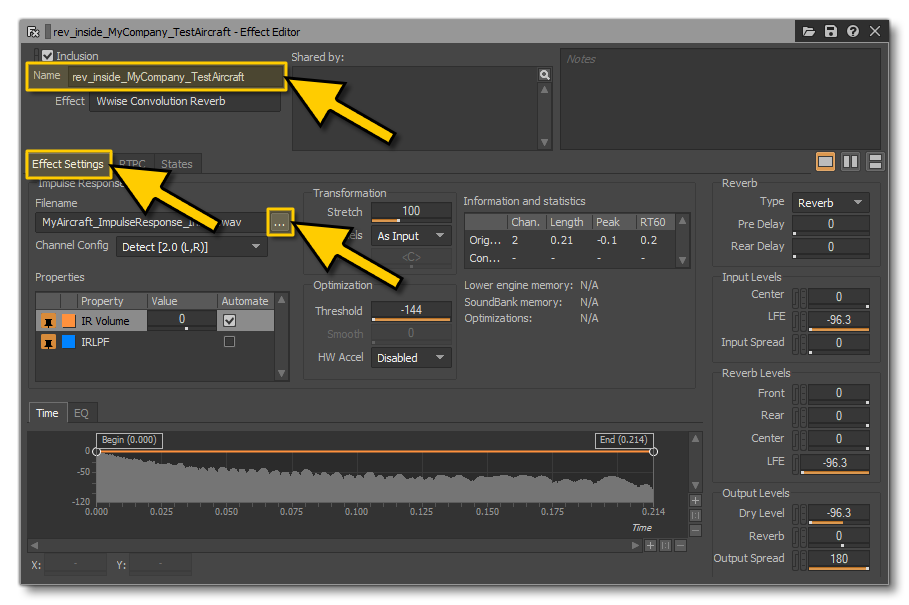Image resolution: width=909 pixels, height=605 pixels.
Task: Open the EQ tab below Properties
Action: (82, 412)
